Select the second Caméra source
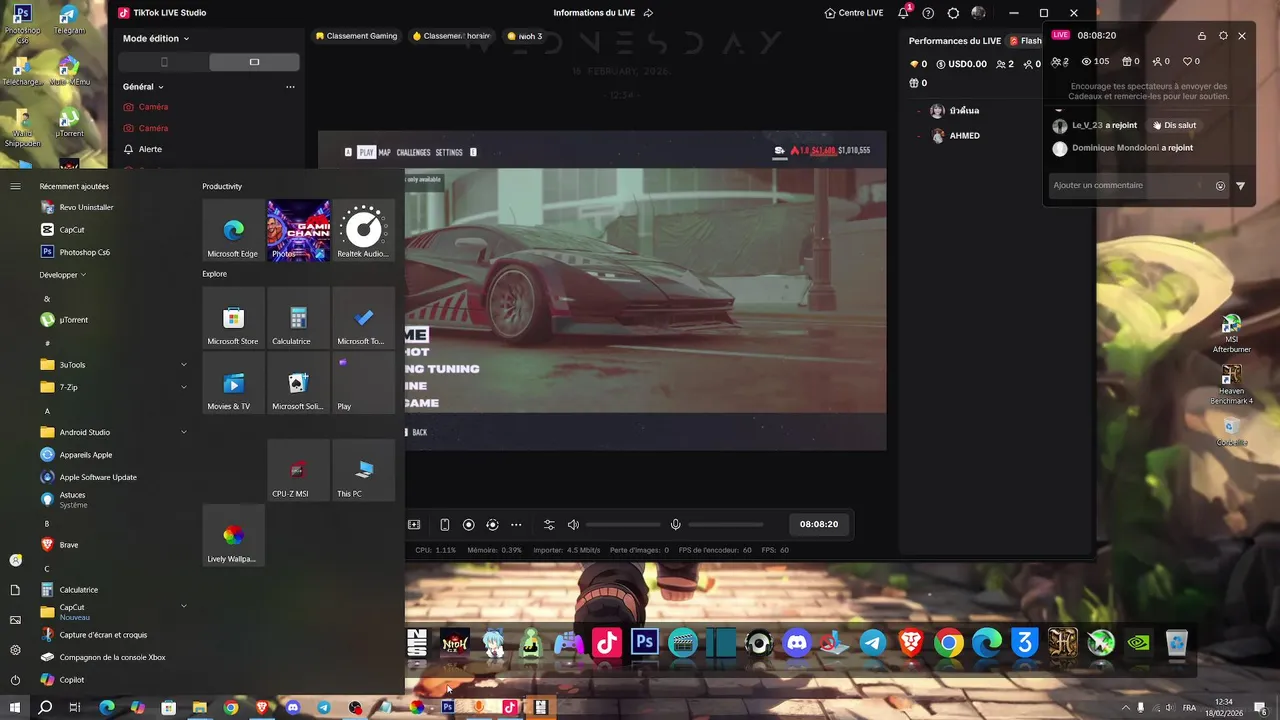This screenshot has width=1280, height=720. pos(146,128)
